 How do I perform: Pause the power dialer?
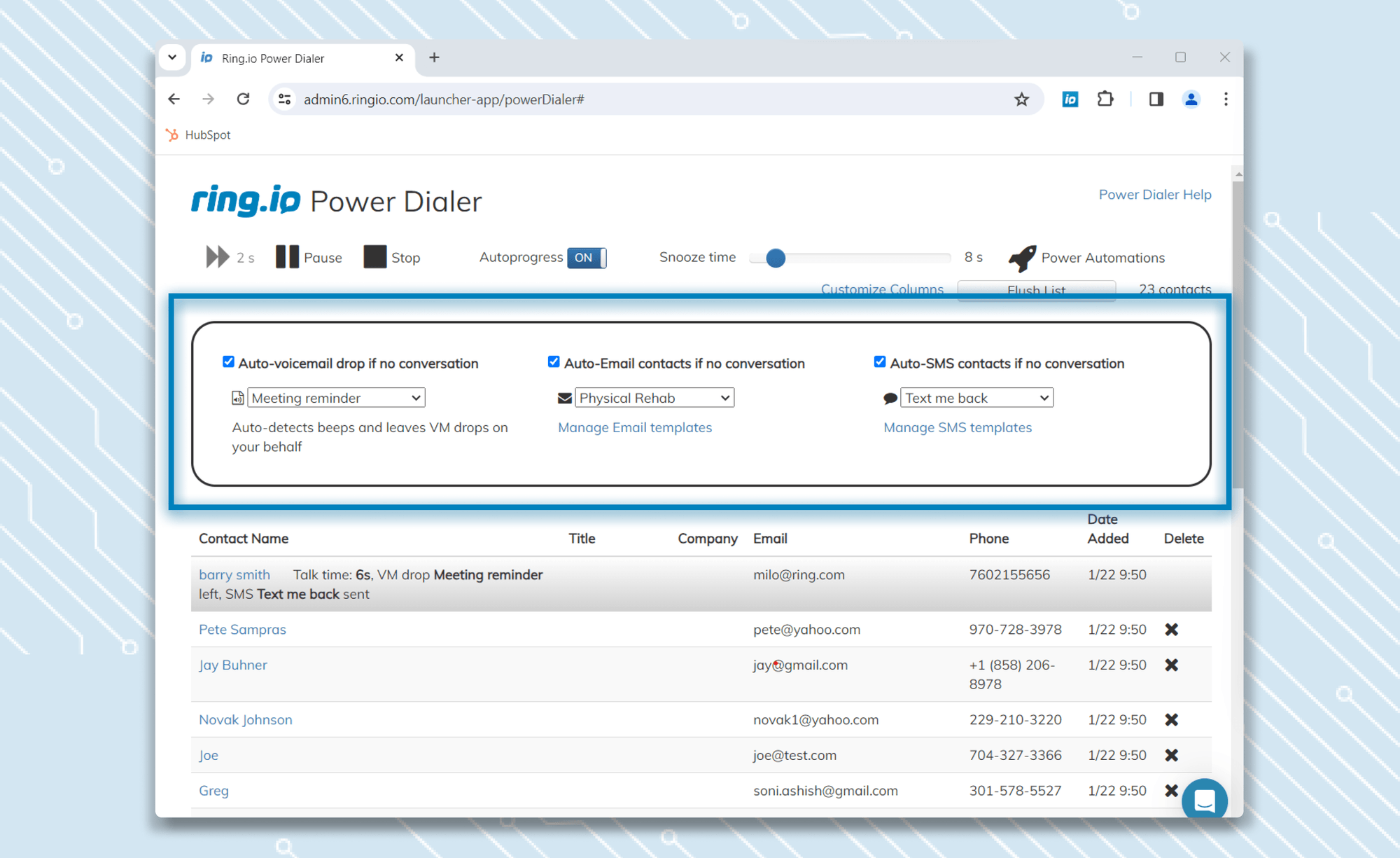coord(309,257)
